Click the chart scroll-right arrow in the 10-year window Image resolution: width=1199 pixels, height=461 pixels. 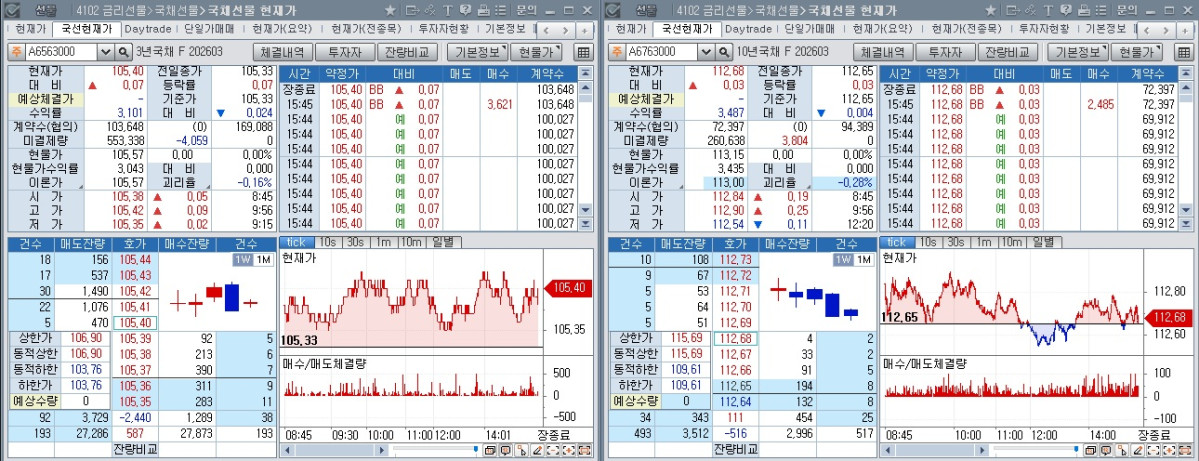point(982,450)
